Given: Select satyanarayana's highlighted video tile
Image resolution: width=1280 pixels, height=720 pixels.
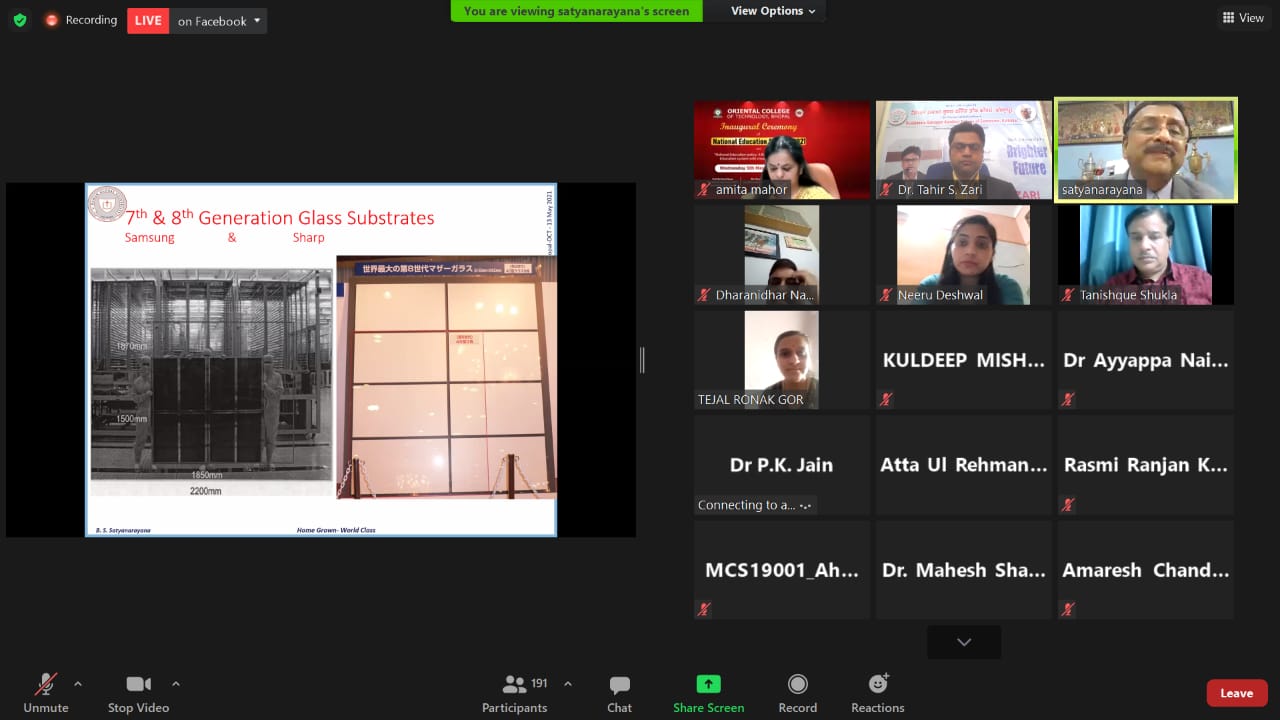Looking at the screenshot, I should coord(1146,149).
